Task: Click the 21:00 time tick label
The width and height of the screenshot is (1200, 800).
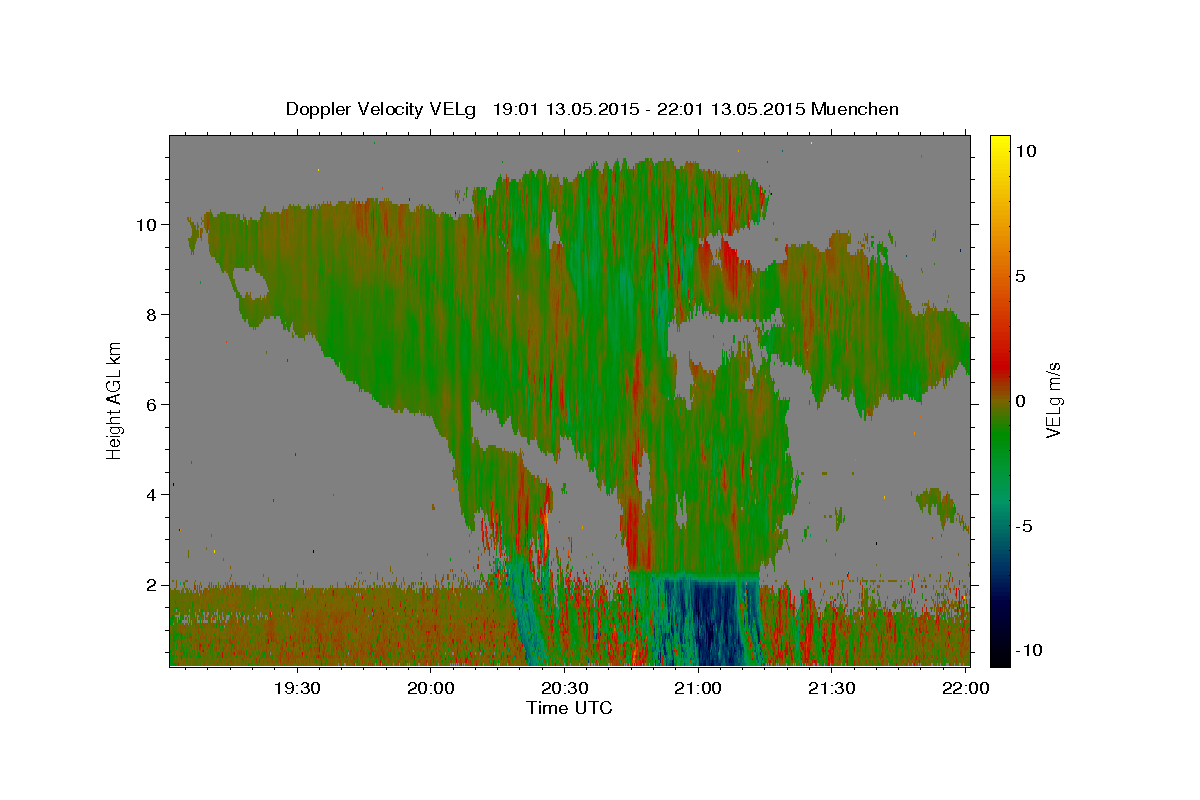Action: point(698,688)
